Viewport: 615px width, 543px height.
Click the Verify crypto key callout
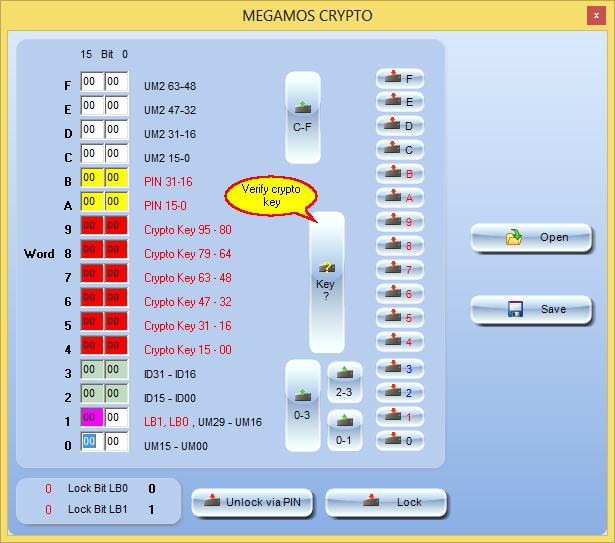[271, 196]
